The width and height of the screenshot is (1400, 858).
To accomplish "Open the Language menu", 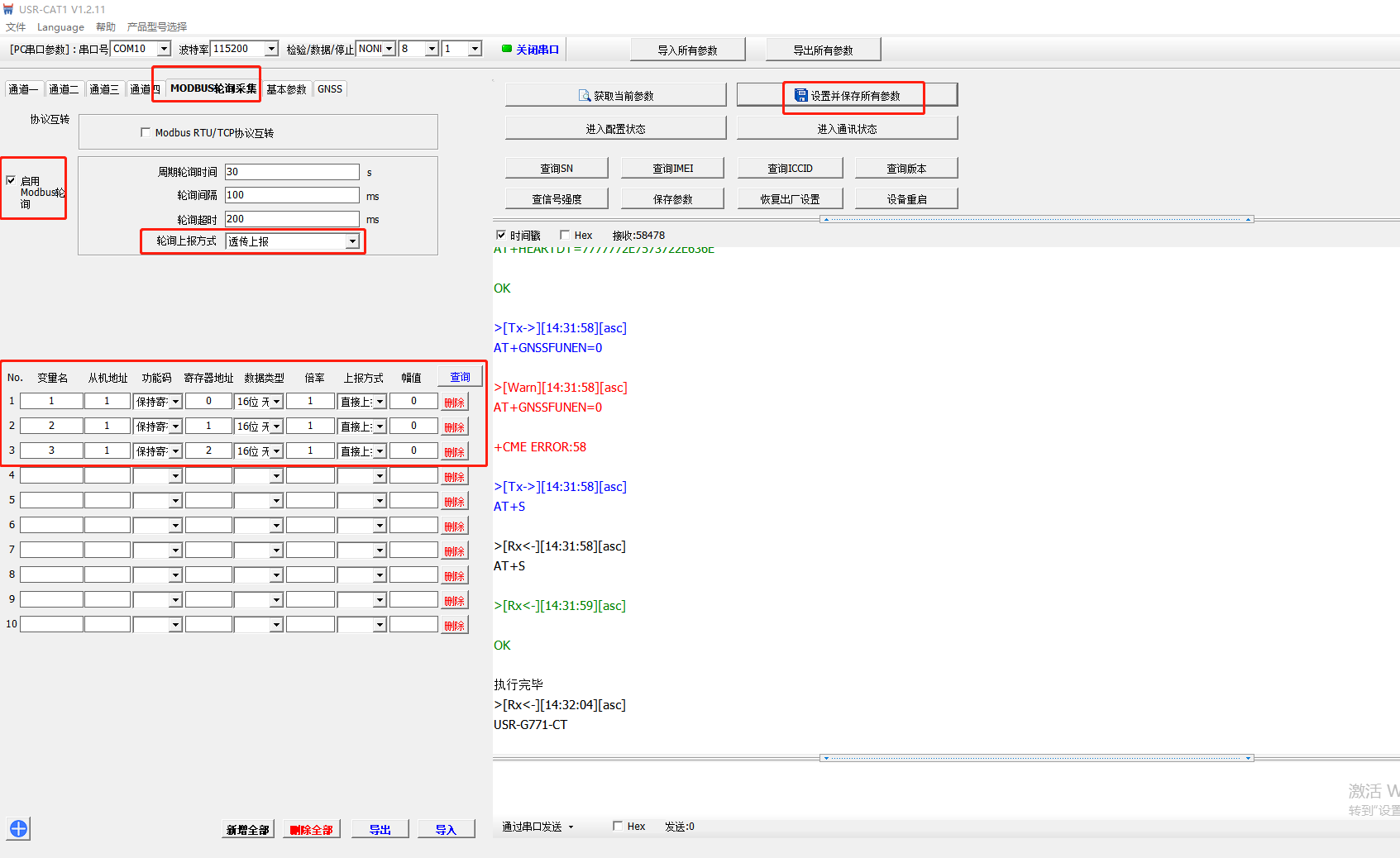I will 60,27.
